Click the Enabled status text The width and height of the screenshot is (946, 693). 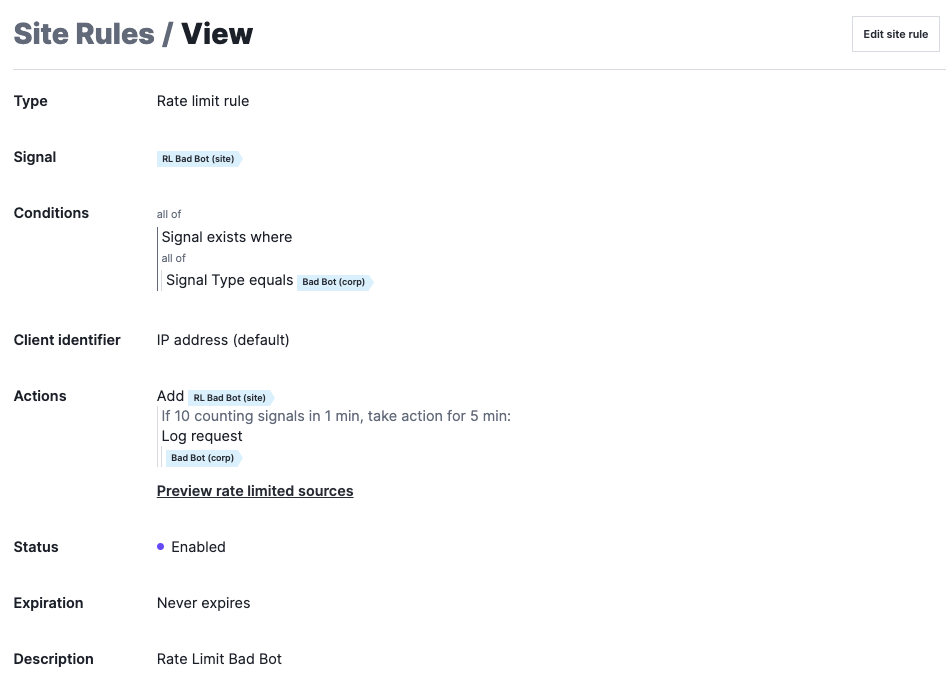(x=198, y=547)
